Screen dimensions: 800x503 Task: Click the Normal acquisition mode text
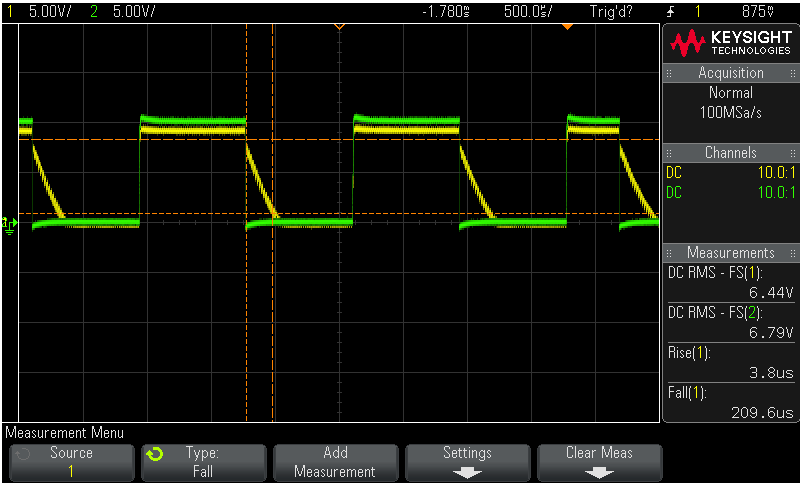pyautogui.click(x=731, y=93)
